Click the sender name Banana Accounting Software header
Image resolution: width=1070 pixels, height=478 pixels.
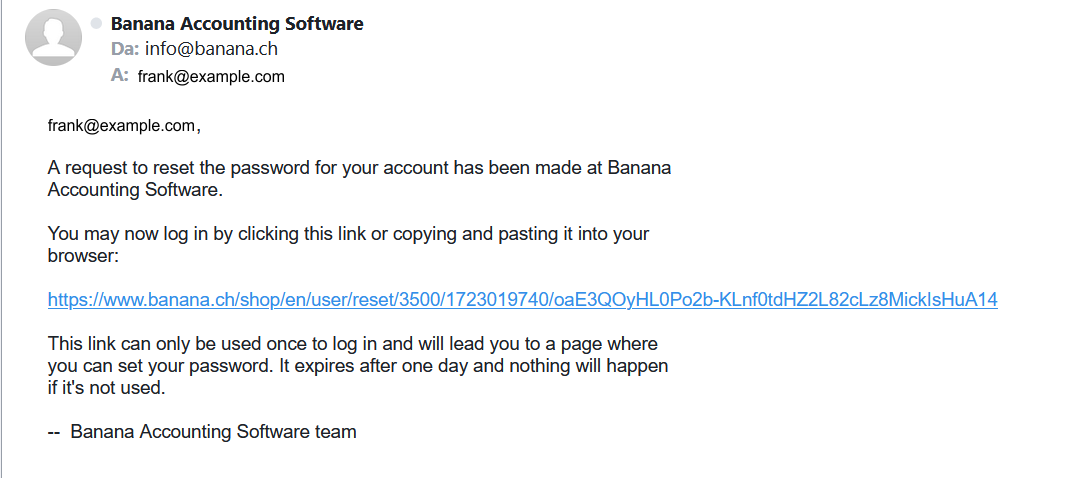pyautogui.click(x=237, y=23)
